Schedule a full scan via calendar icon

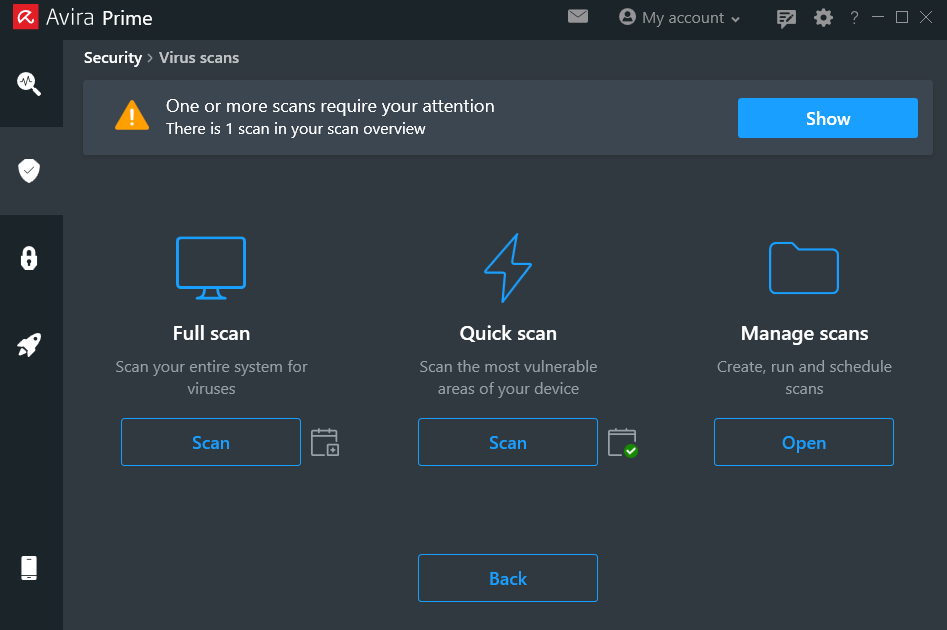[x=325, y=442]
